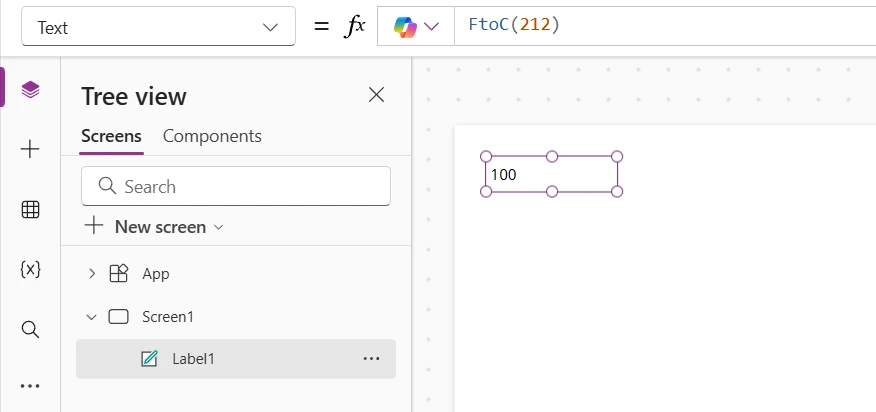This screenshot has height=412, width=876.
Task: Open the Data table icon in sidebar
Action: [x=30, y=209]
